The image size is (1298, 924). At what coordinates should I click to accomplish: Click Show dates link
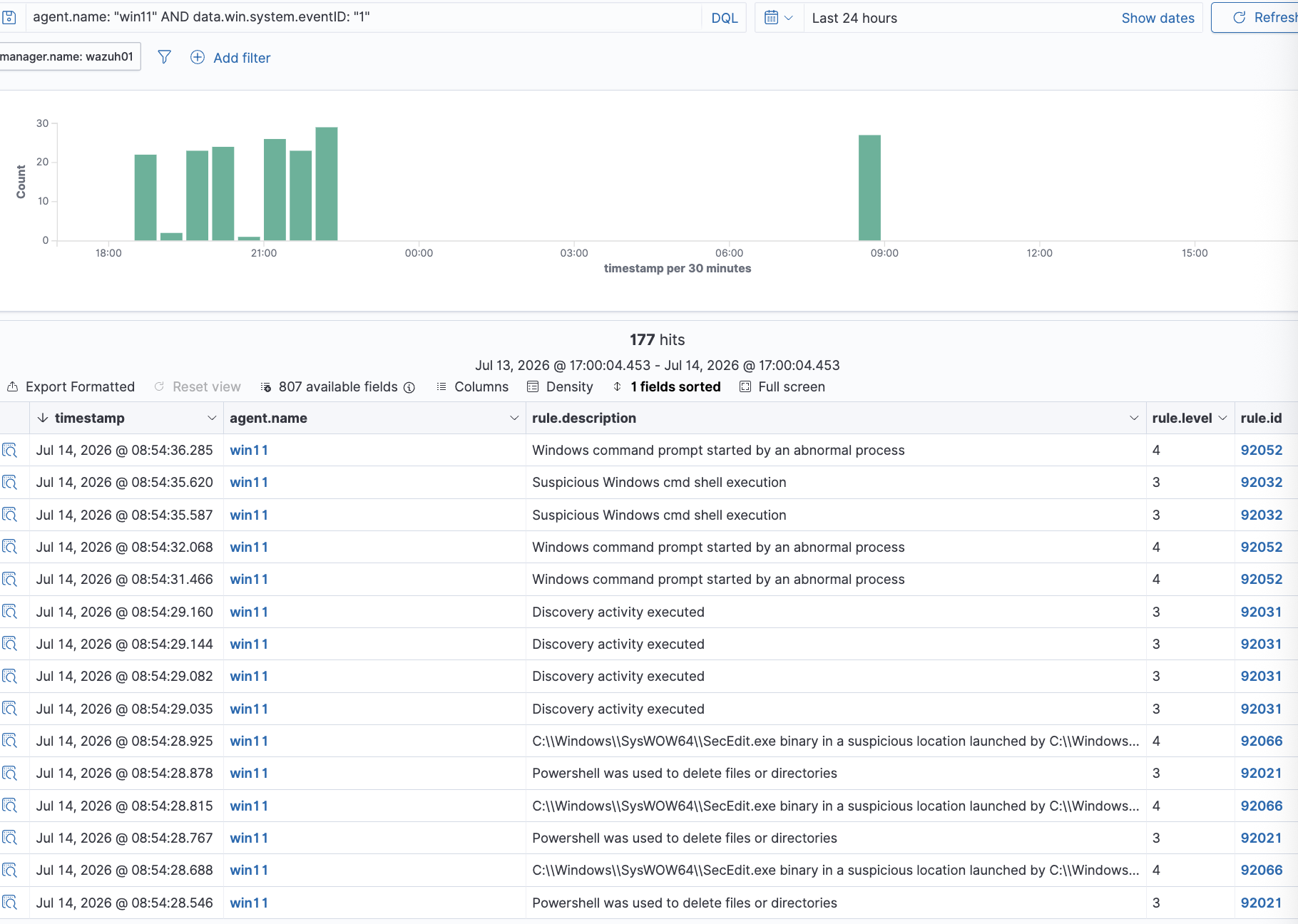[1158, 18]
